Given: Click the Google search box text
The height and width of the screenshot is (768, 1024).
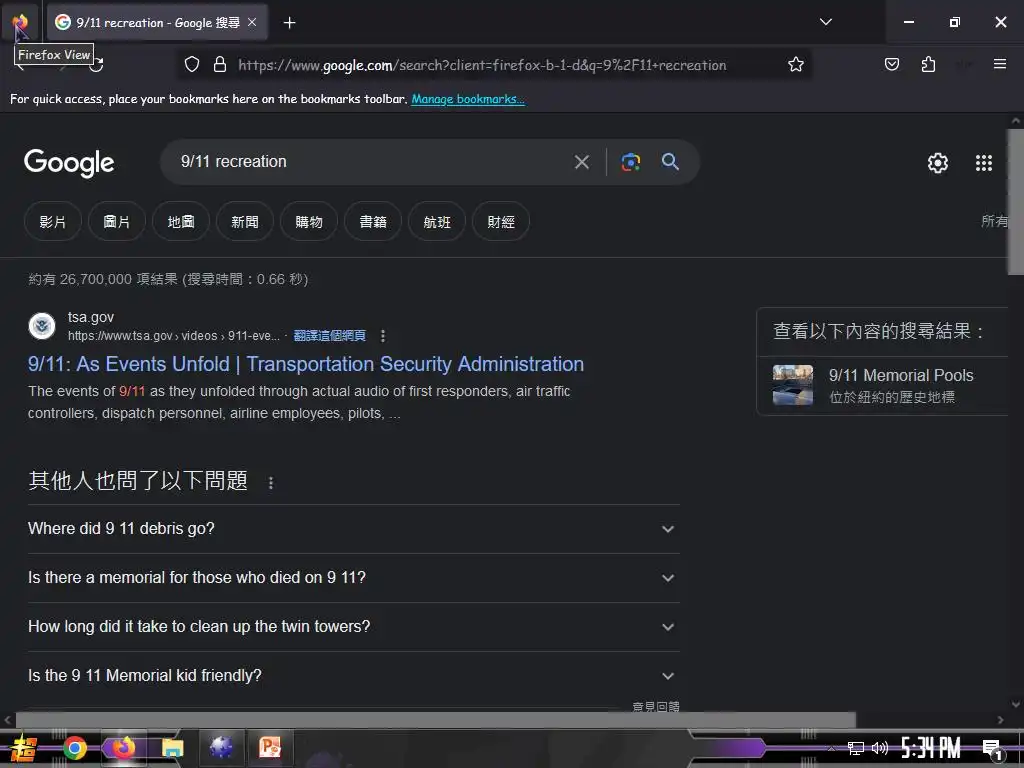Looking at the screenshot, I should (x=234, y=161).
